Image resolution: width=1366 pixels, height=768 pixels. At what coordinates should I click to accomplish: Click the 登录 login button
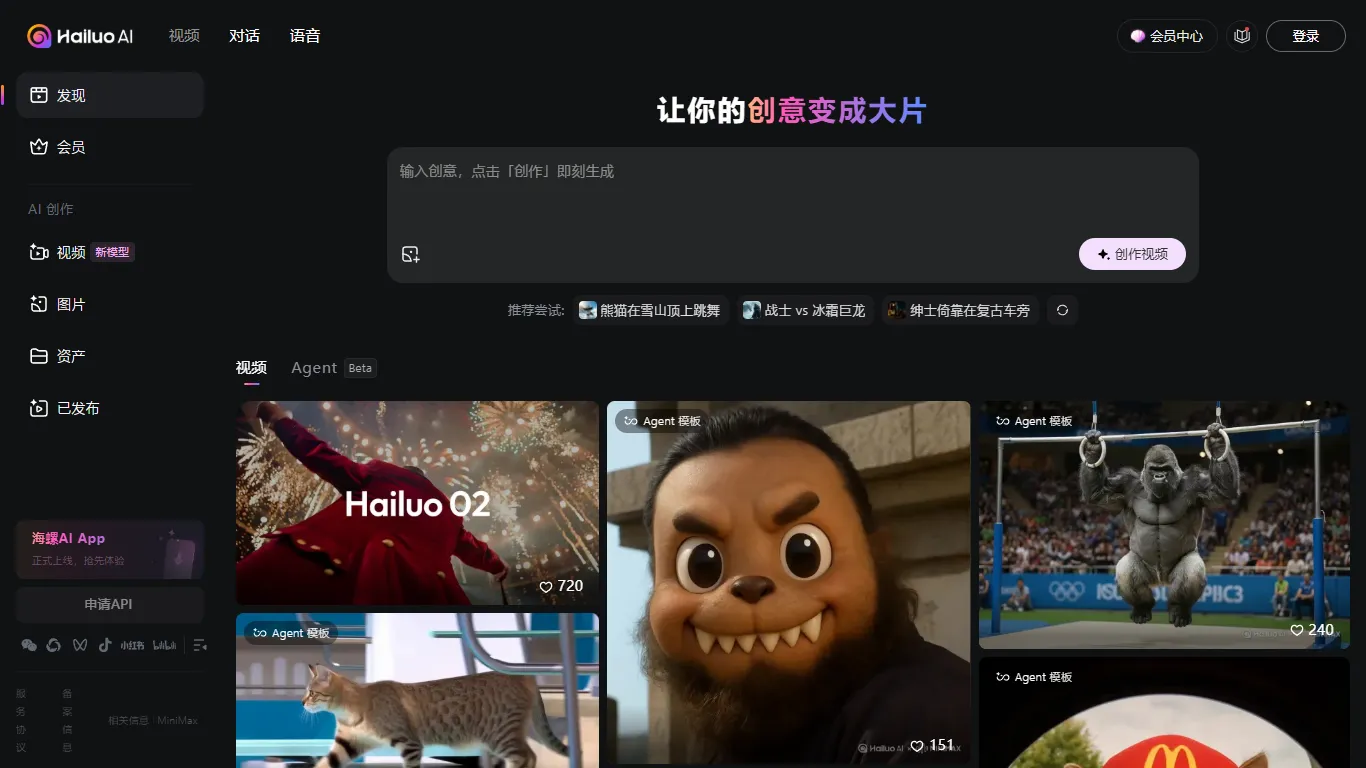click(1305, 35)
